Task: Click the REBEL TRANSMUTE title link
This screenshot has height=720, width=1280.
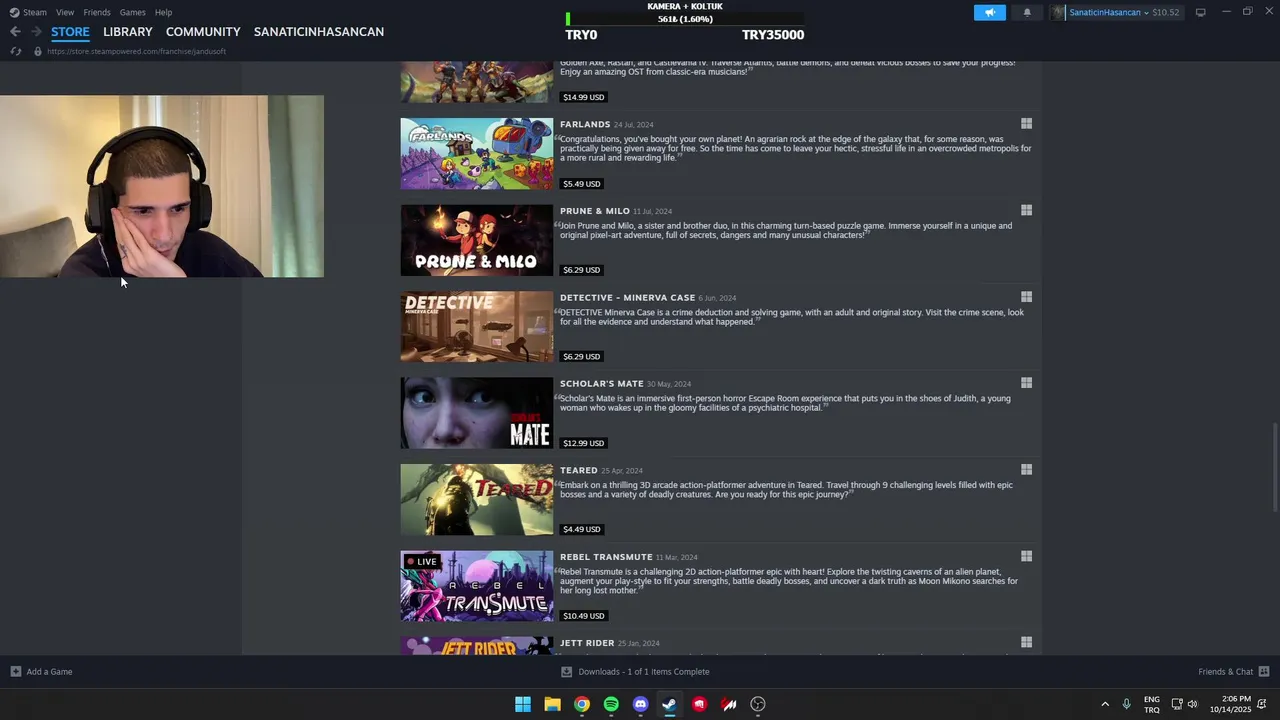Action: coord(606,557)
